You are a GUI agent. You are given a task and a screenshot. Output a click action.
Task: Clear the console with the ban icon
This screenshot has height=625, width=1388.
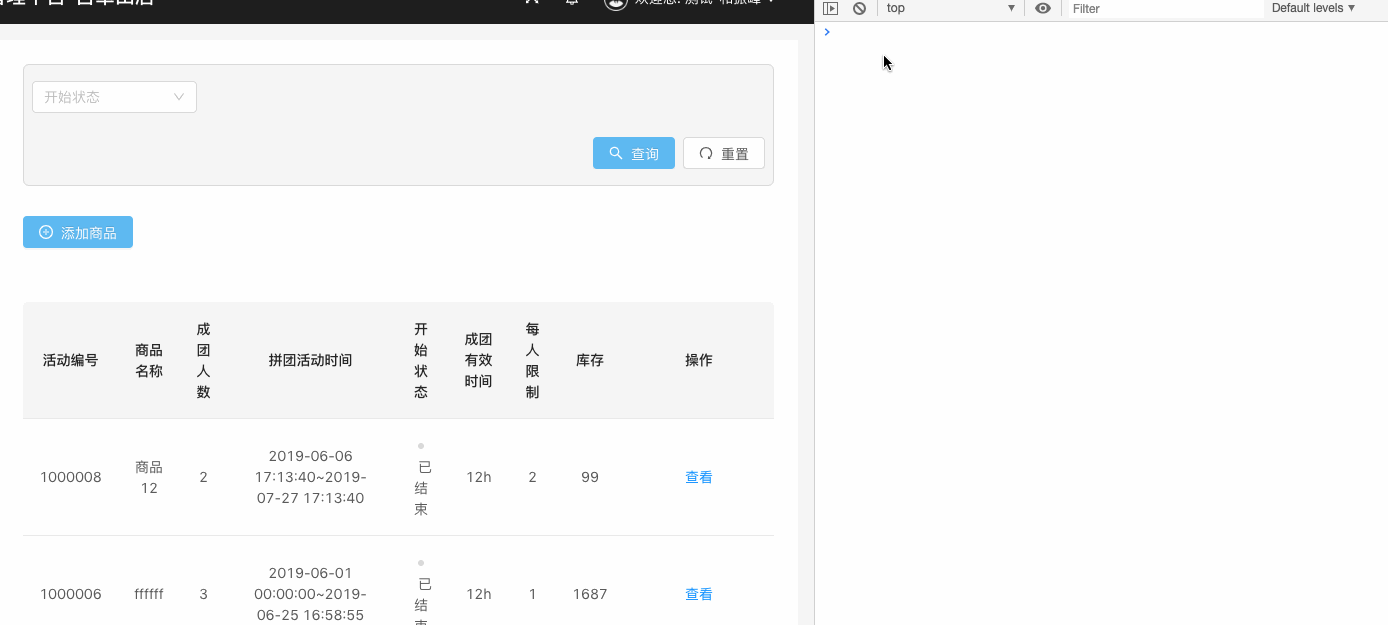pyautogui.click(x=859, y=8)
